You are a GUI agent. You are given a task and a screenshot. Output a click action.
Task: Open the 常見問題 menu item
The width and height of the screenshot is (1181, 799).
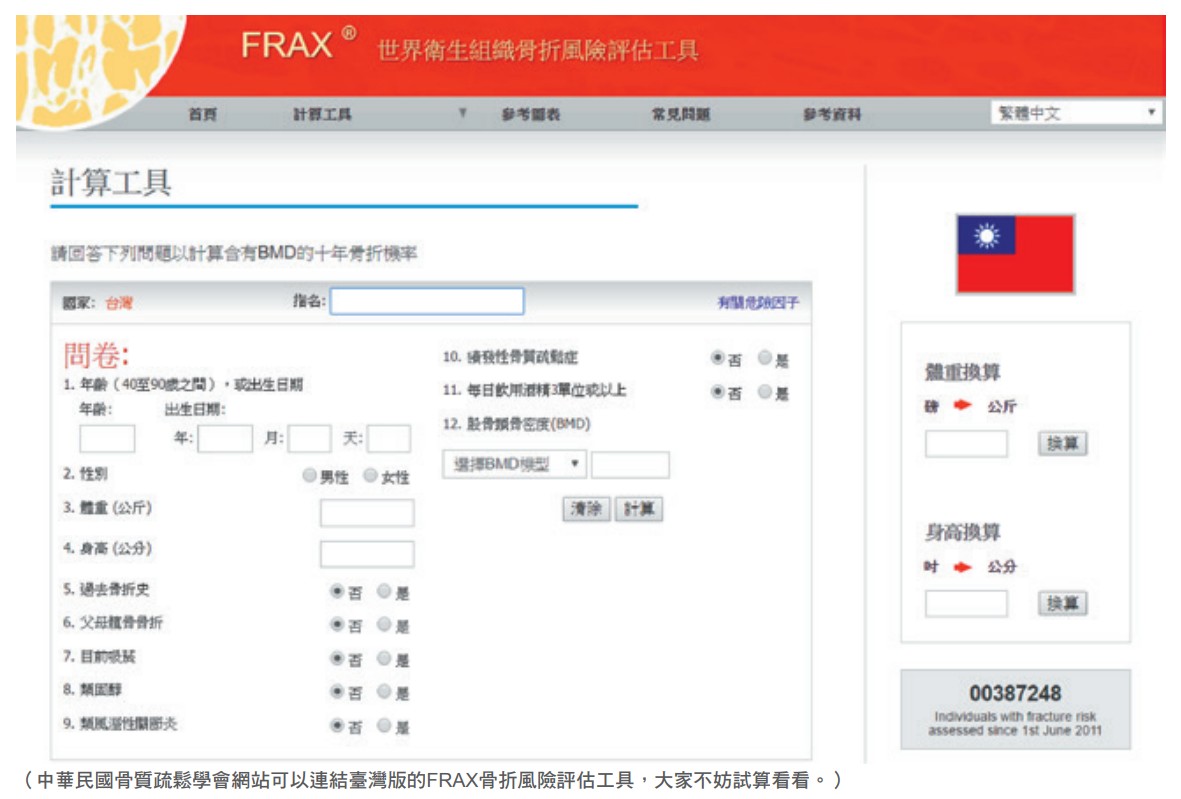coord(681,114)
